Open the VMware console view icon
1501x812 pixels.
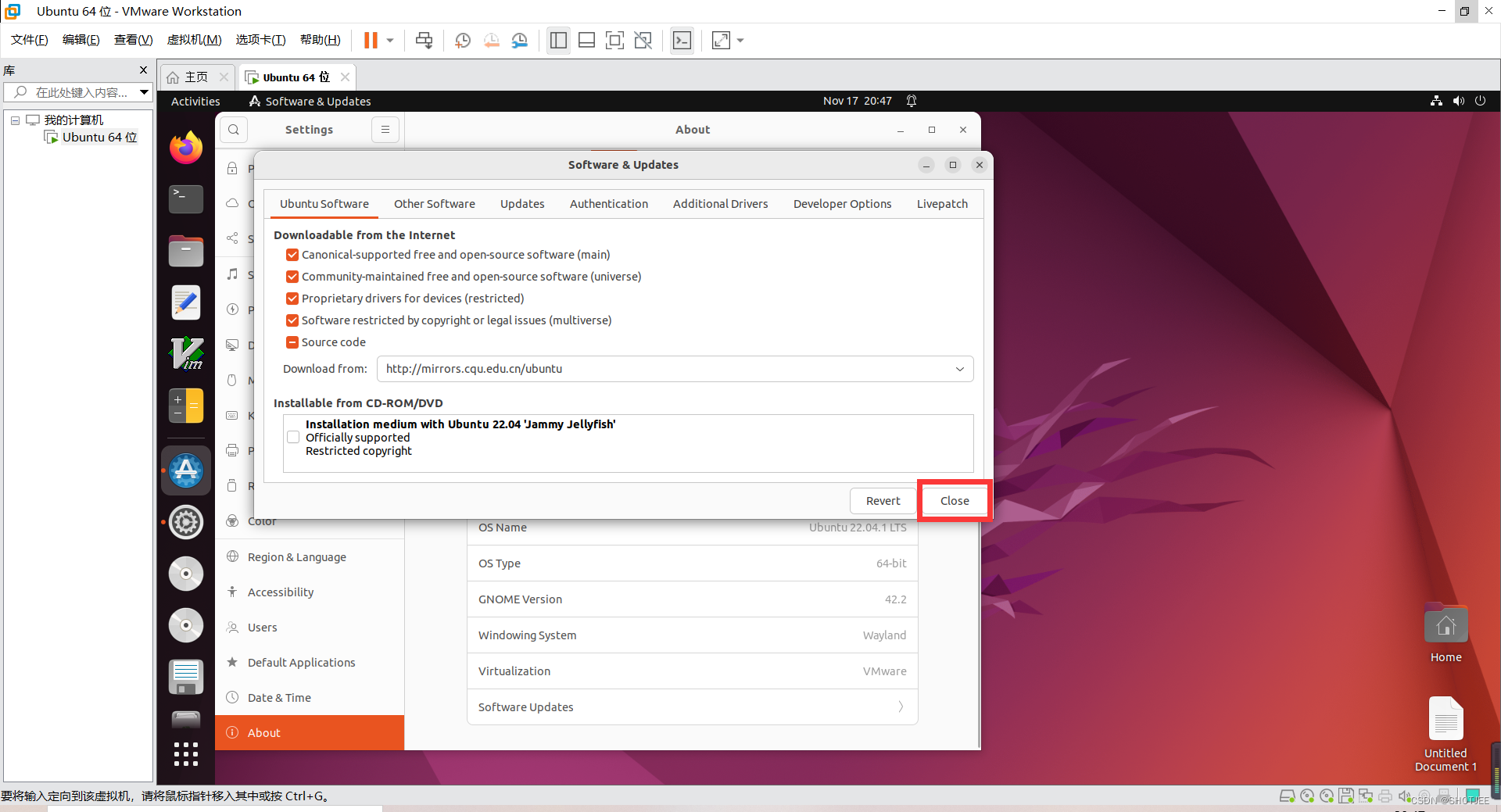click(682, 40)
